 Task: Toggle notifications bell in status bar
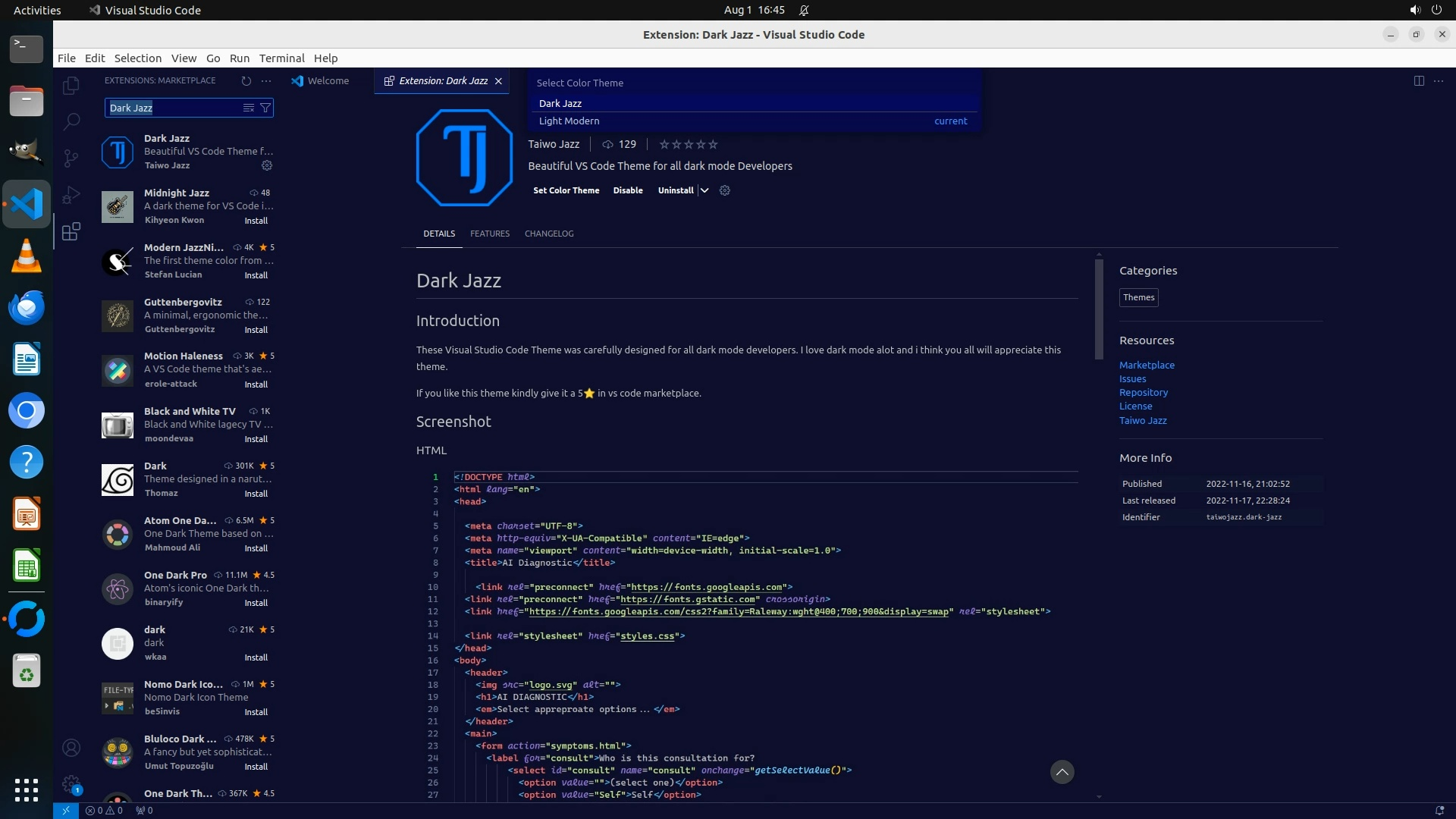click(1439, 810)
